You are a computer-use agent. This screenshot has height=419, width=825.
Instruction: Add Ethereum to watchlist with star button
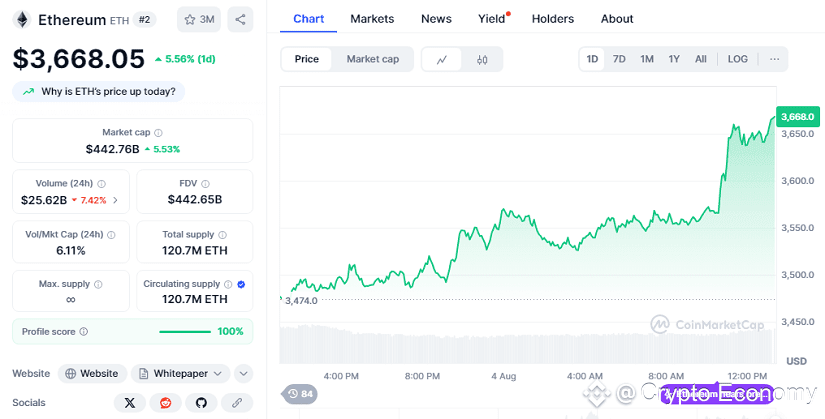[199, 19]
